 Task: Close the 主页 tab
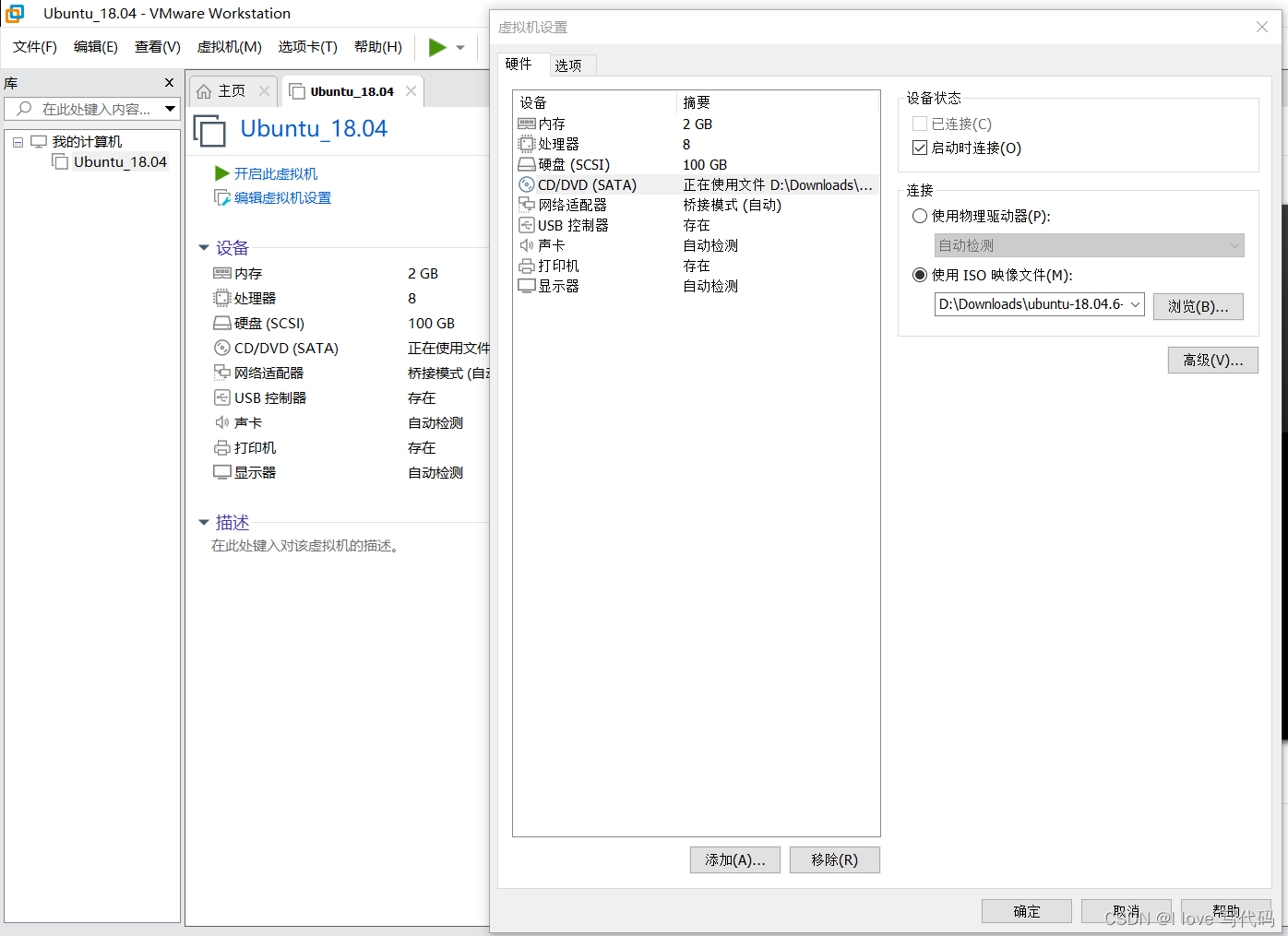pyautogui.click(x=264, y=90)
